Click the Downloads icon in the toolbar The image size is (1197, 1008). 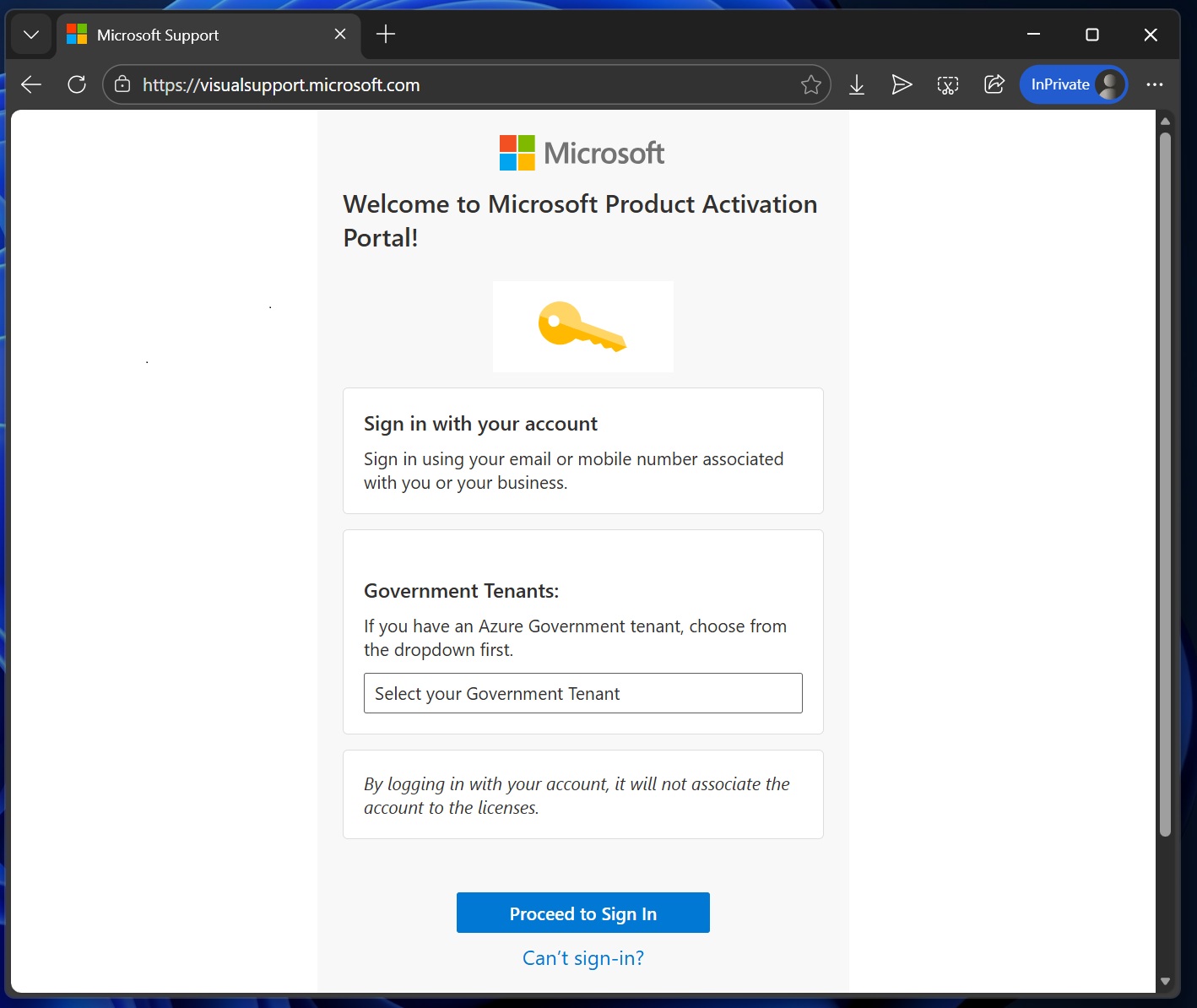tap(857, 84)
